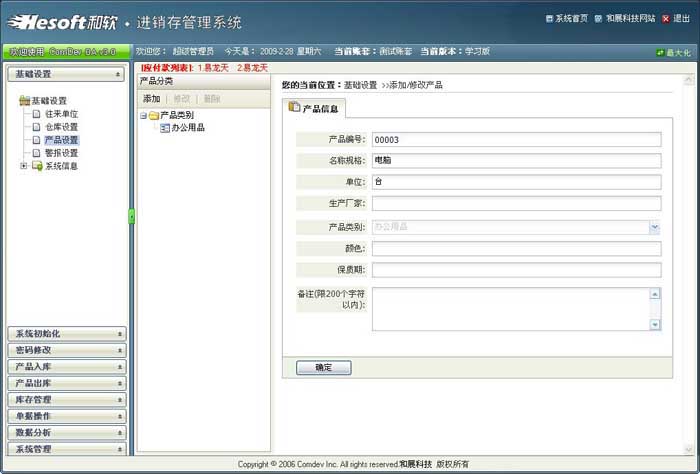Click the 产品类别 folder icon in tree
This screenshot has width=700, height=474.
click(x=153, y=115)
